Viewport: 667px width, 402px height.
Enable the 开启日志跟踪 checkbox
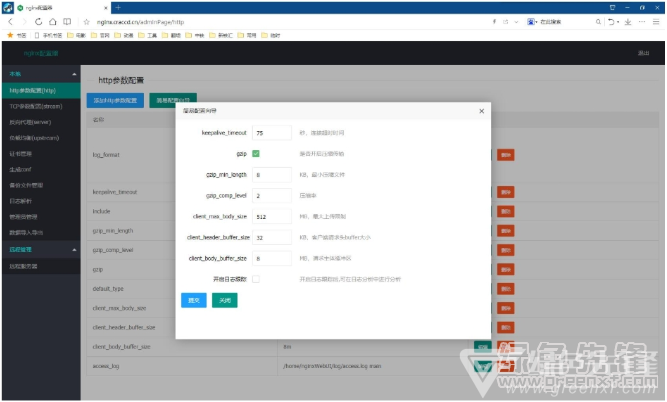tap(256, 279)
